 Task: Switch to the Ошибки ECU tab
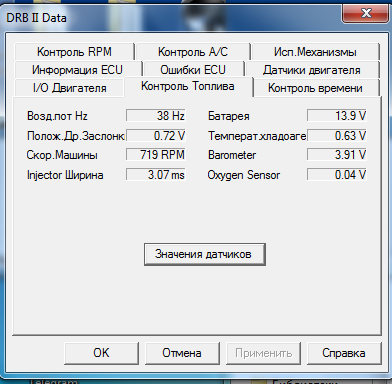193,70
